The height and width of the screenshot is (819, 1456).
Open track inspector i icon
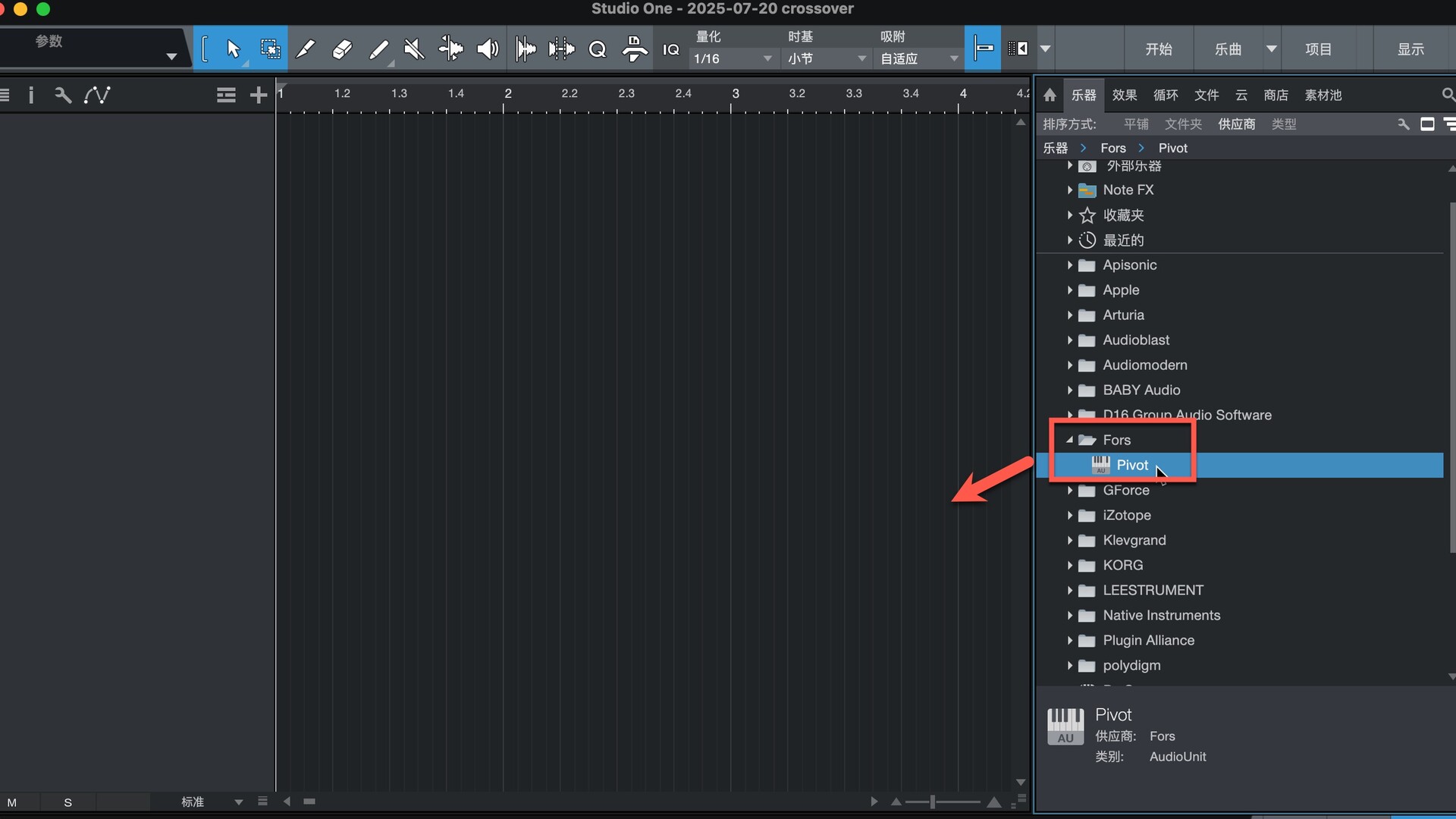[31, 95]
